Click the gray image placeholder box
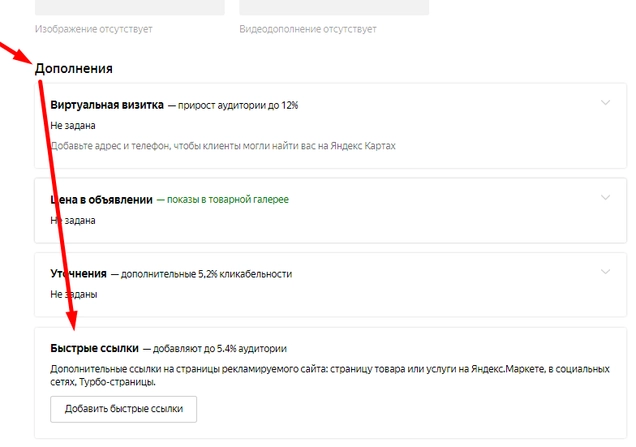 click(130, 7)
